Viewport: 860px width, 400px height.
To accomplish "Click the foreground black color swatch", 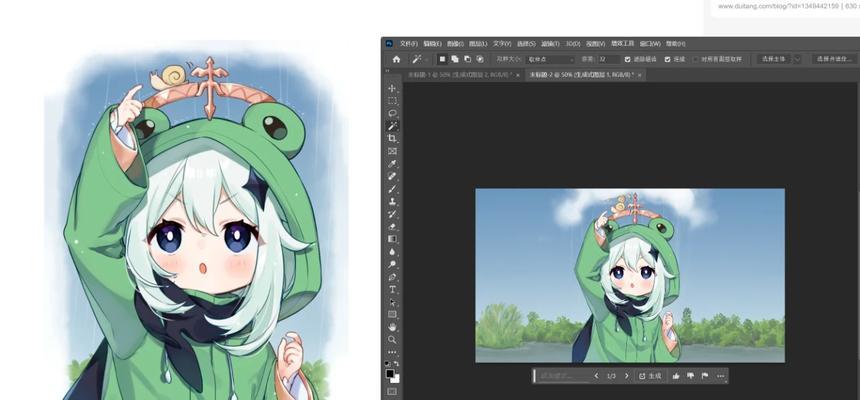I will pyautogui.click(x=390, y=374).
